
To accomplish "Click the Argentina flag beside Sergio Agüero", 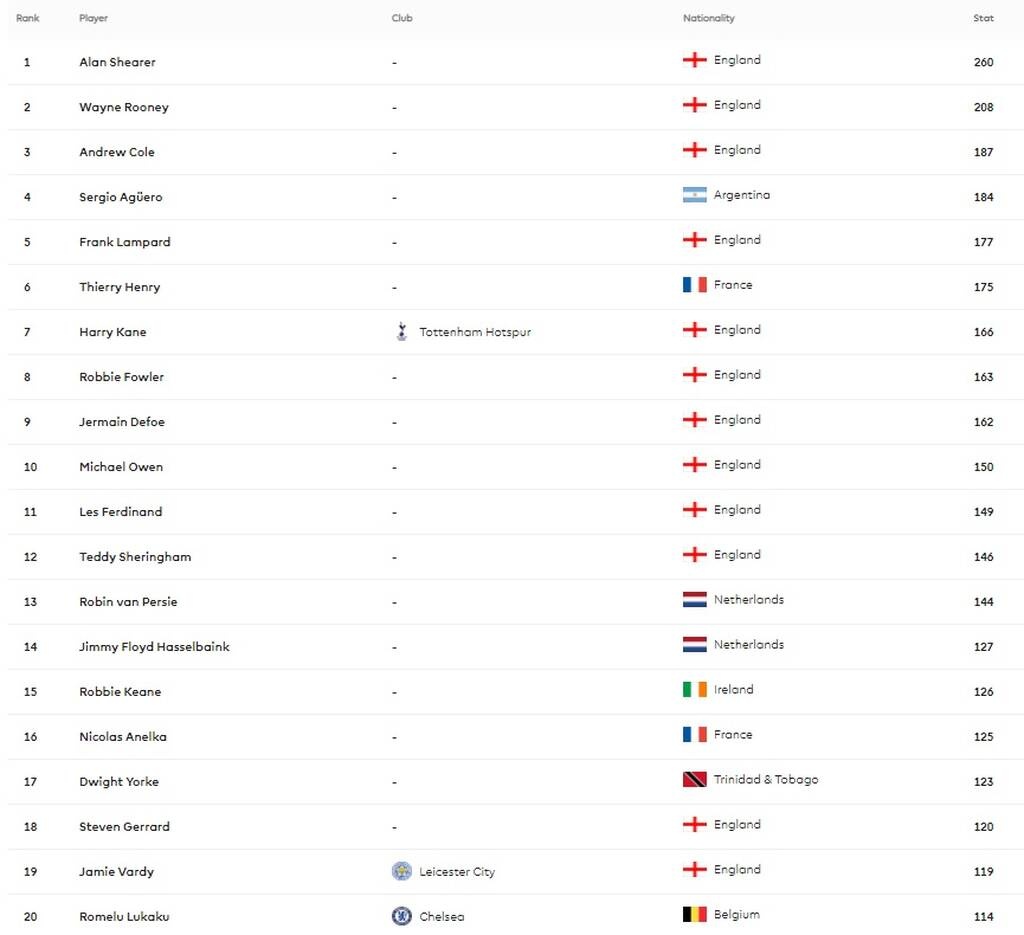I will coord(695,195).
